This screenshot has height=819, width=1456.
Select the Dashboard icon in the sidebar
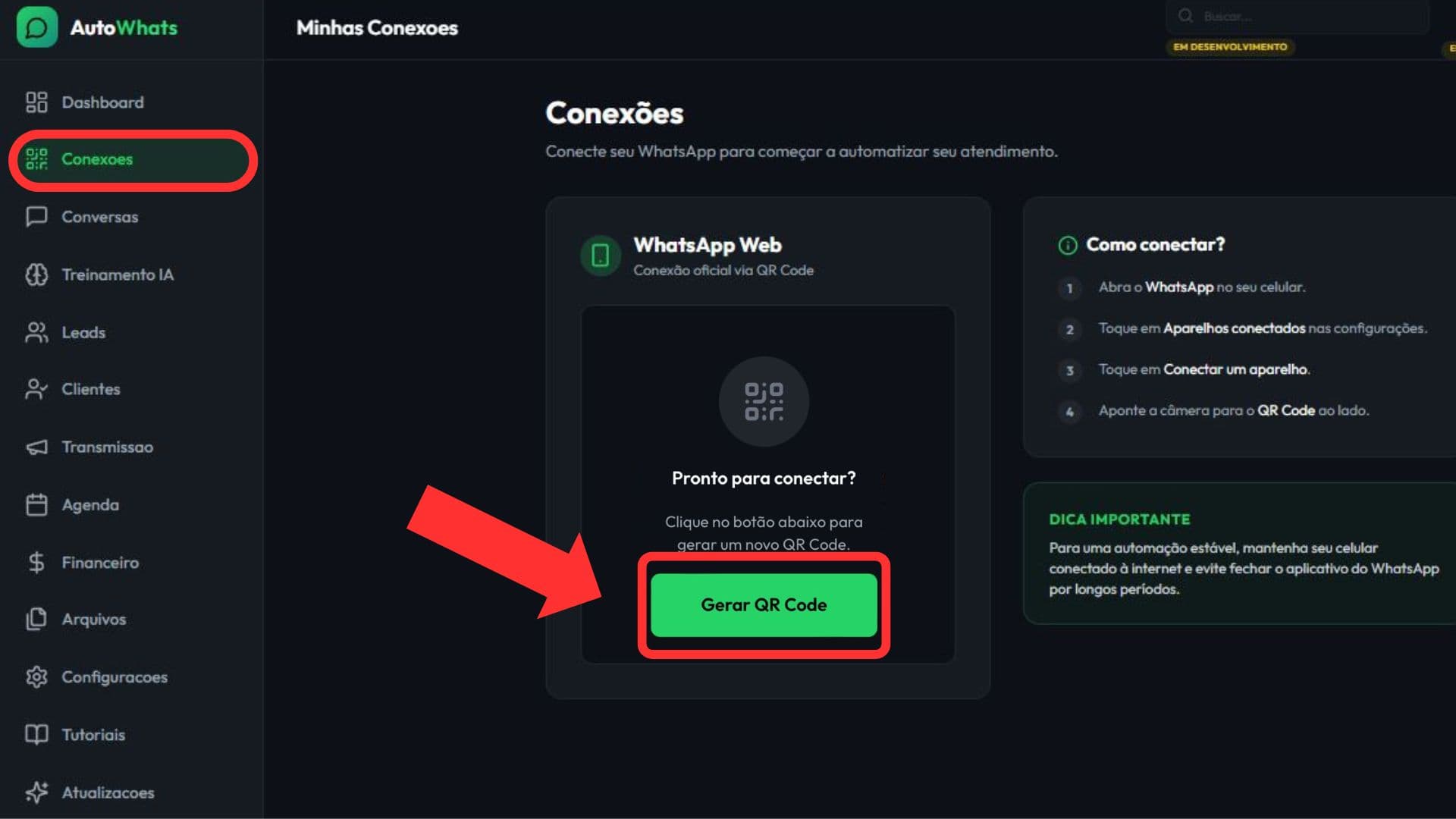(x=36, y=102)
